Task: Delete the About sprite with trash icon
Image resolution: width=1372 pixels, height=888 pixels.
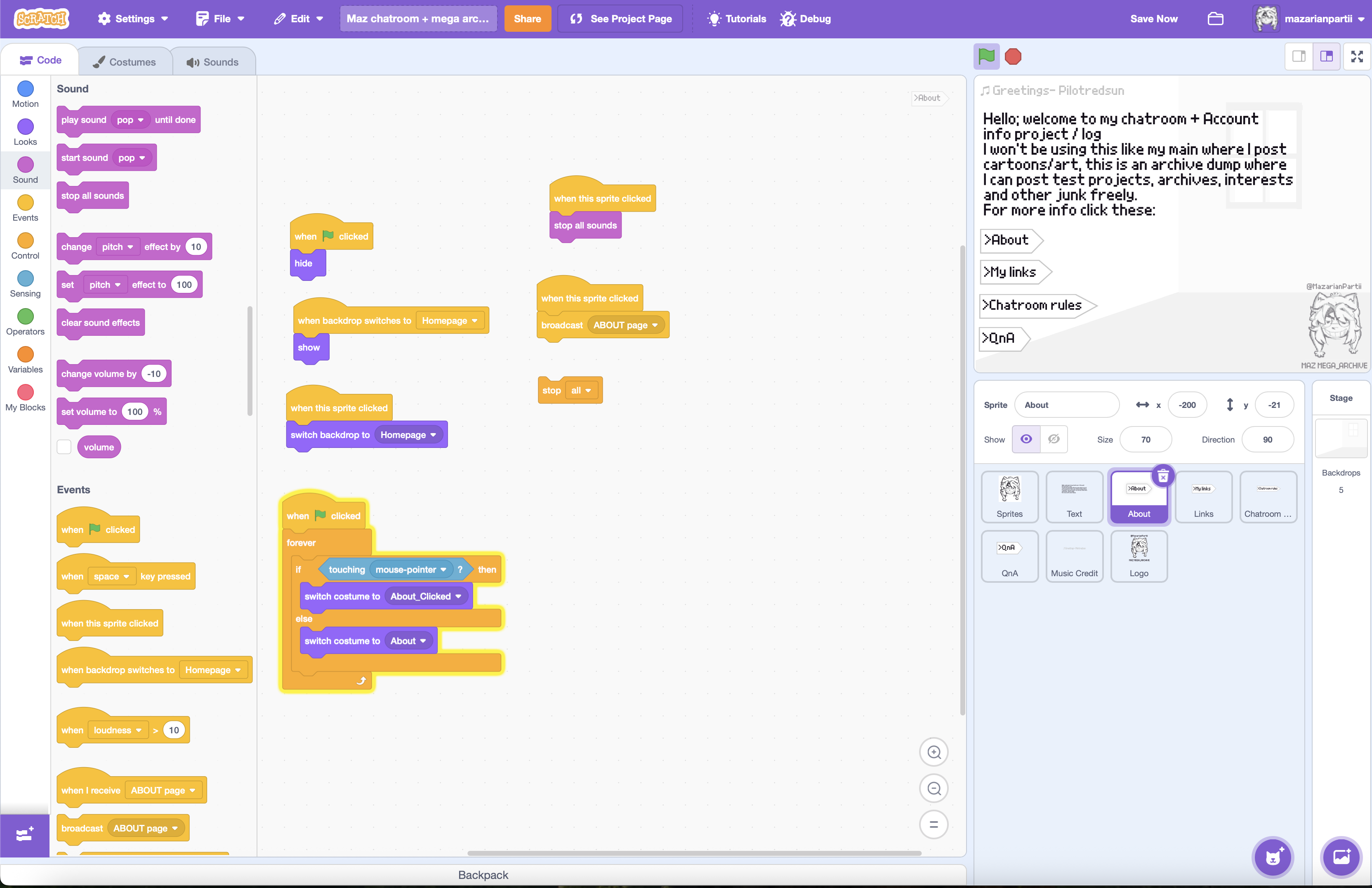Action: click(1163, 476)
